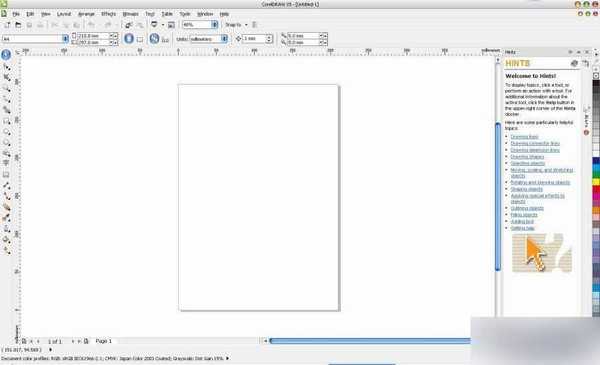Click the Hints docker help icon

click(574, 64)
